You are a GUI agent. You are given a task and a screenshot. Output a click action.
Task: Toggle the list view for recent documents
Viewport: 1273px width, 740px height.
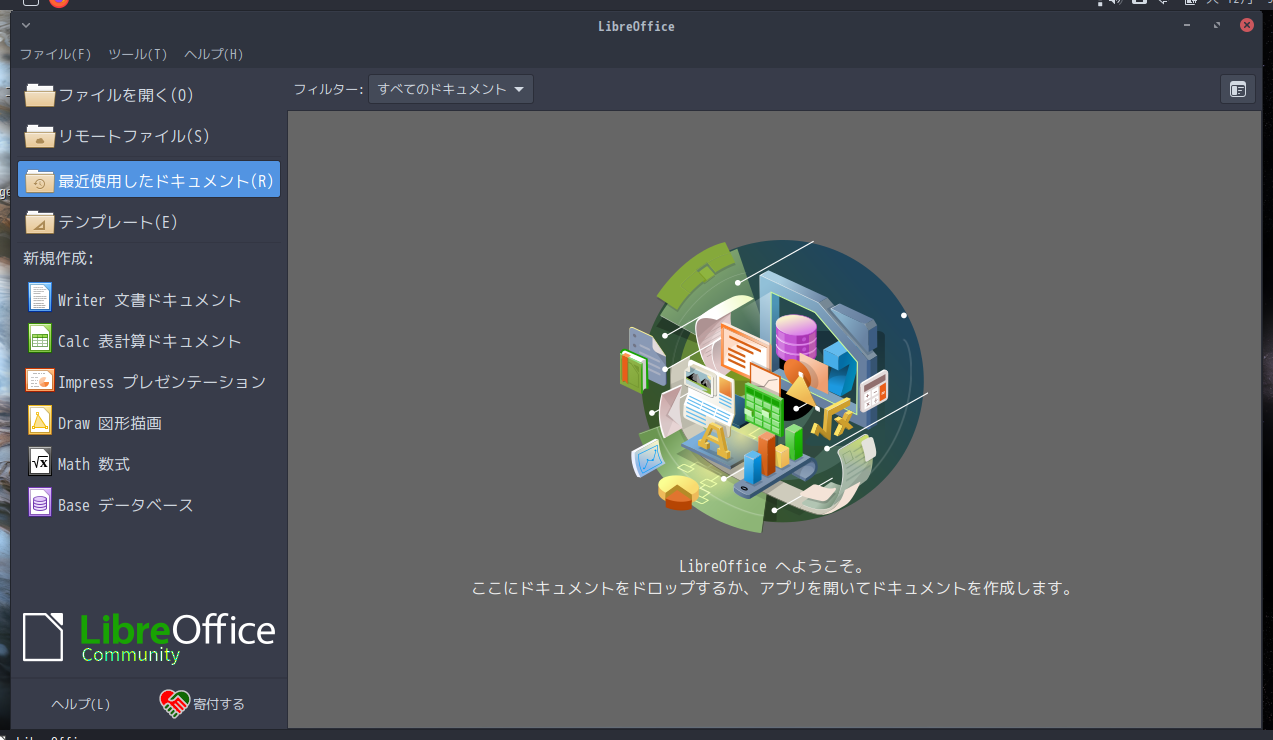pyautogui.click(x=1237, y=89)
